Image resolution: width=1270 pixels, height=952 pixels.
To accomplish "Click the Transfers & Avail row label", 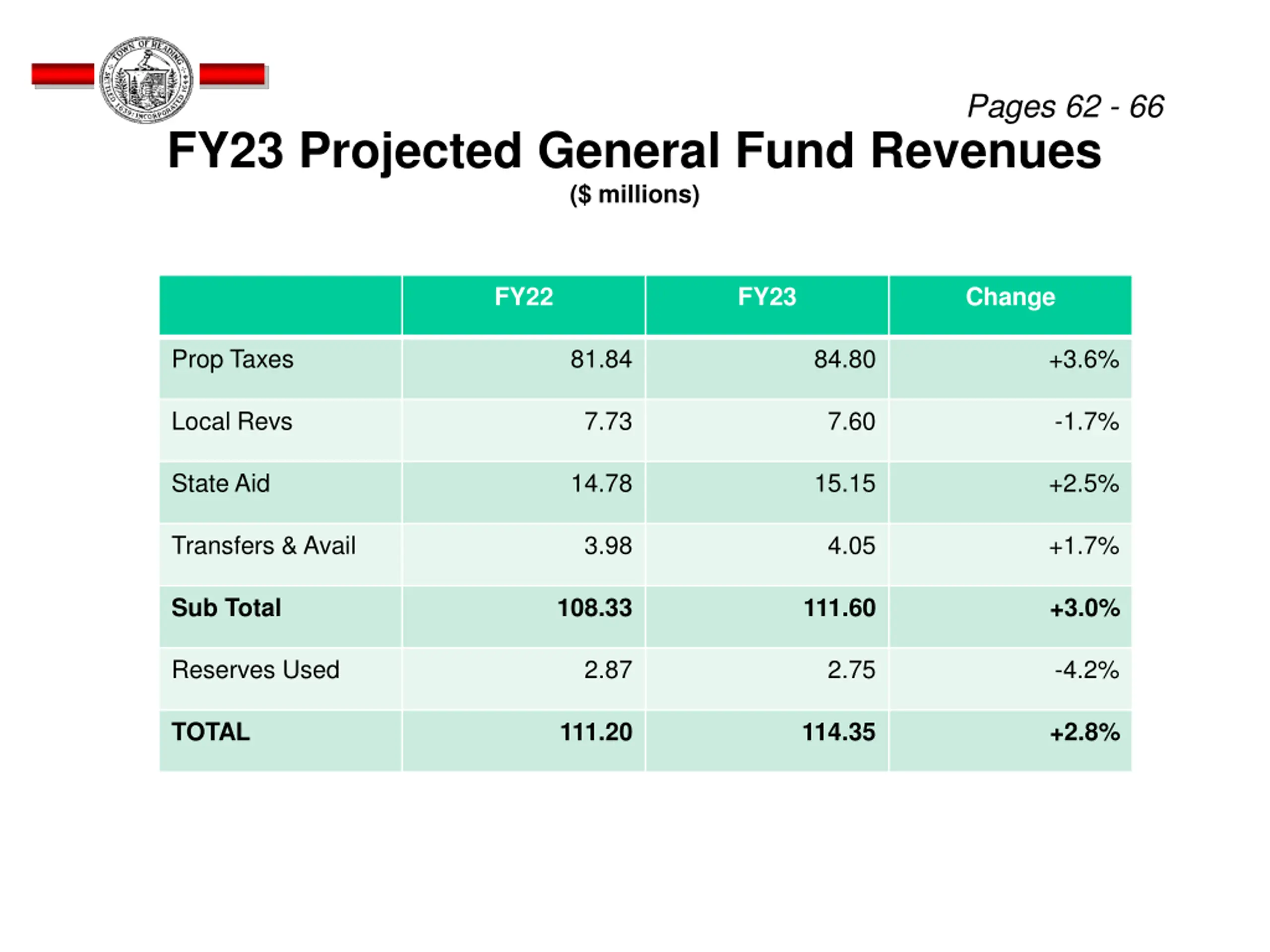I will point(263,546).
